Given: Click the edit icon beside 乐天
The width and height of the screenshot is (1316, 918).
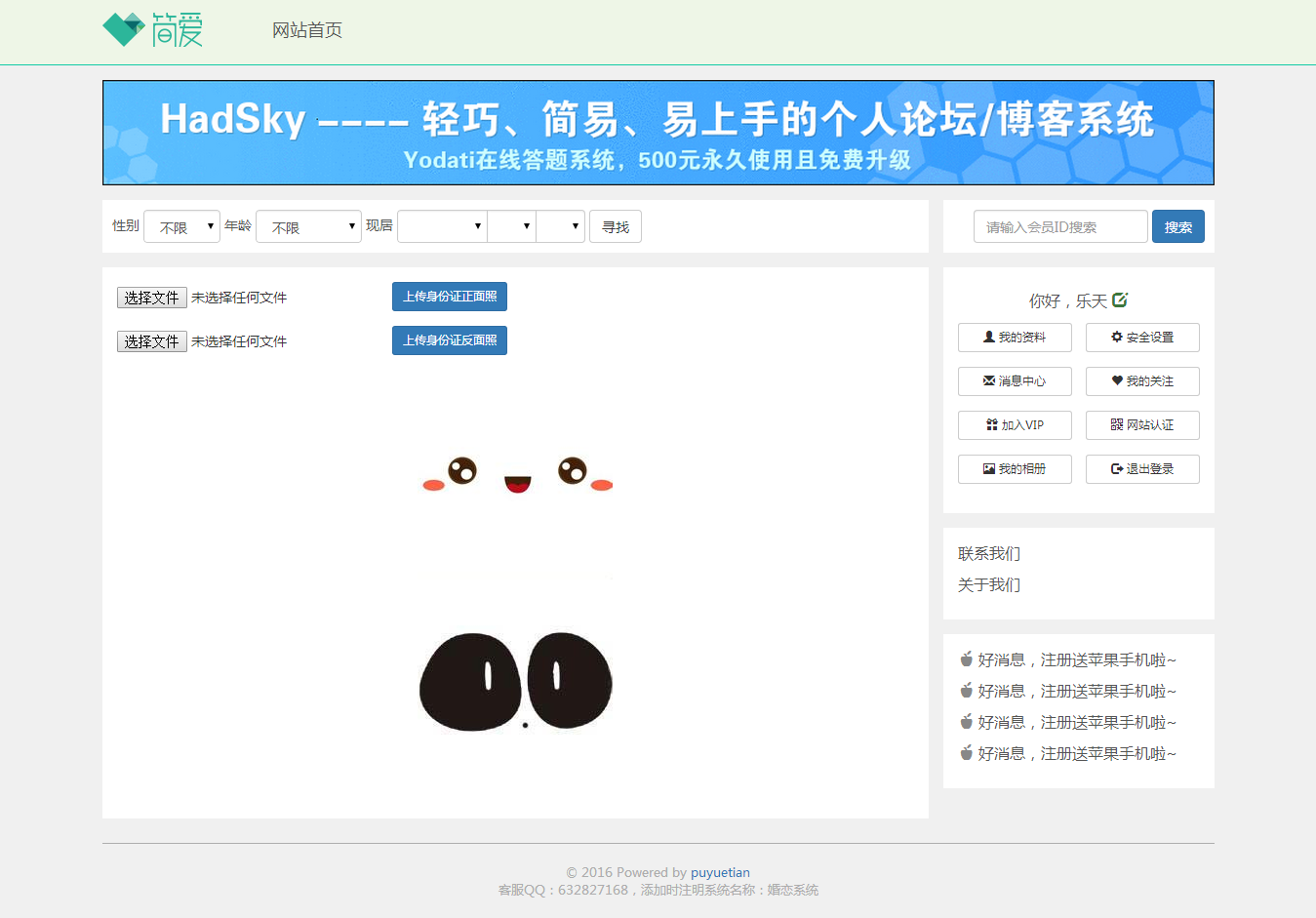Looking at the screenshot, I should coord(1120,300).
